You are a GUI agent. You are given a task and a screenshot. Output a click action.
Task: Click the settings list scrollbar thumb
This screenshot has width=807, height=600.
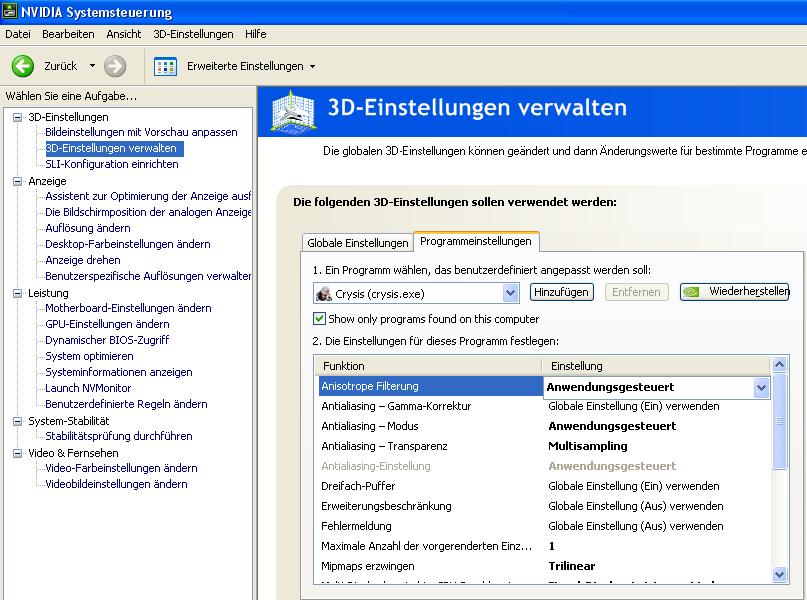tap(779, 421)
